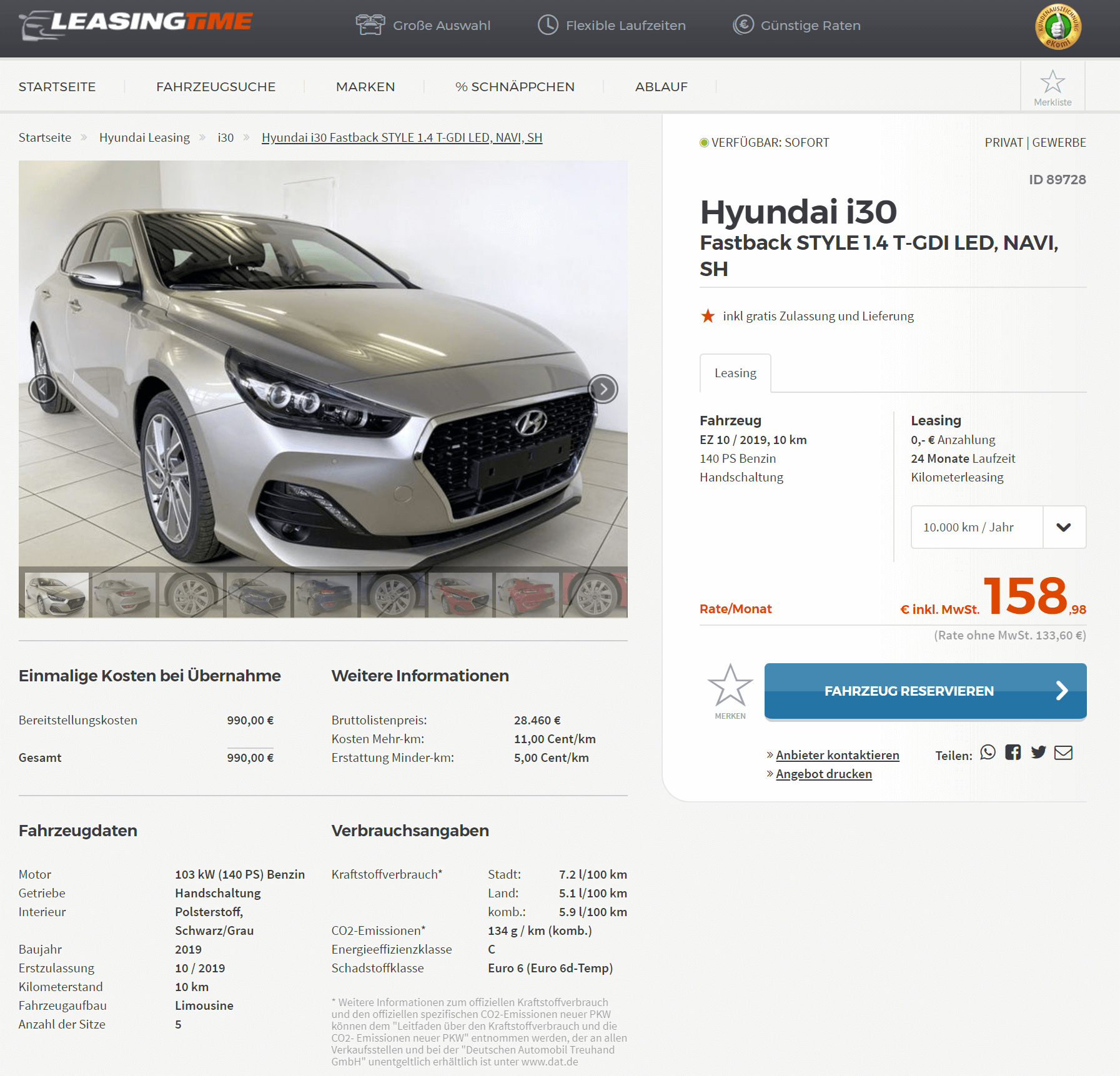Switch to GEWERBE pricing
The height and width of the screenshot is (1076, 1120).
pyautogui.click(x=1059, y=142)
